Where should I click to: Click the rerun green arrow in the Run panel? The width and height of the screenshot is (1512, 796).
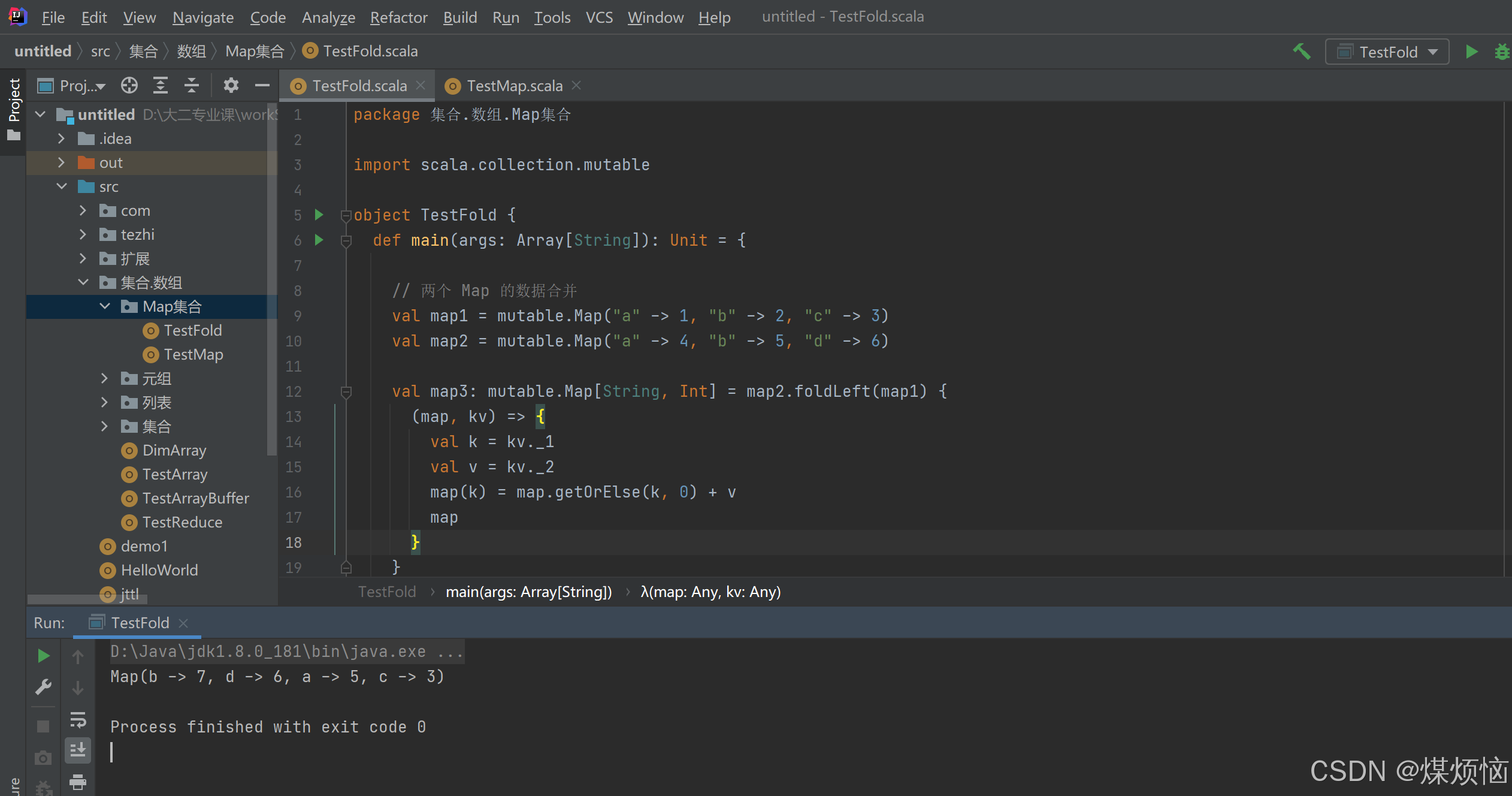pyautogui.click(x=43, y=656)
